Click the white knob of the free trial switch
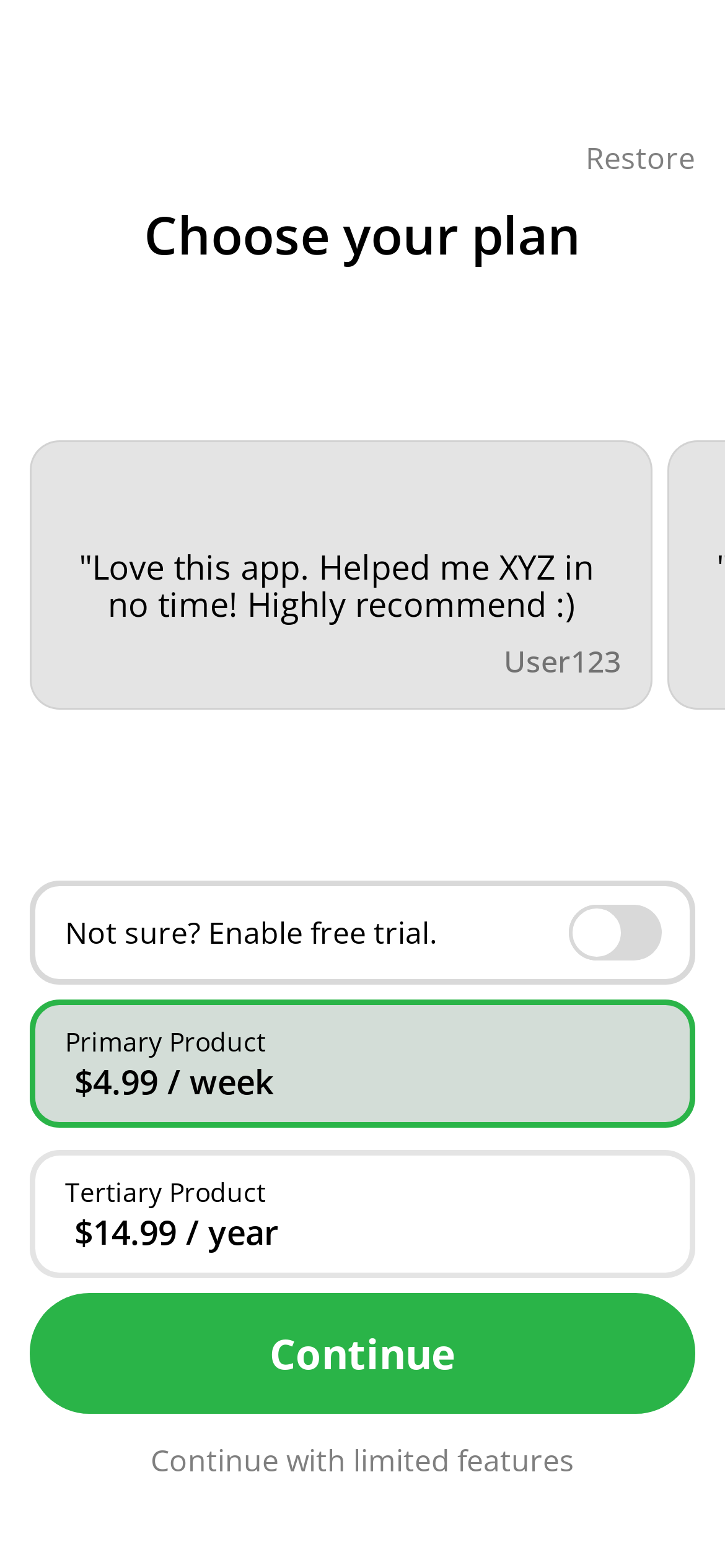The image size is (725, 1568). [x=596, y=933]
